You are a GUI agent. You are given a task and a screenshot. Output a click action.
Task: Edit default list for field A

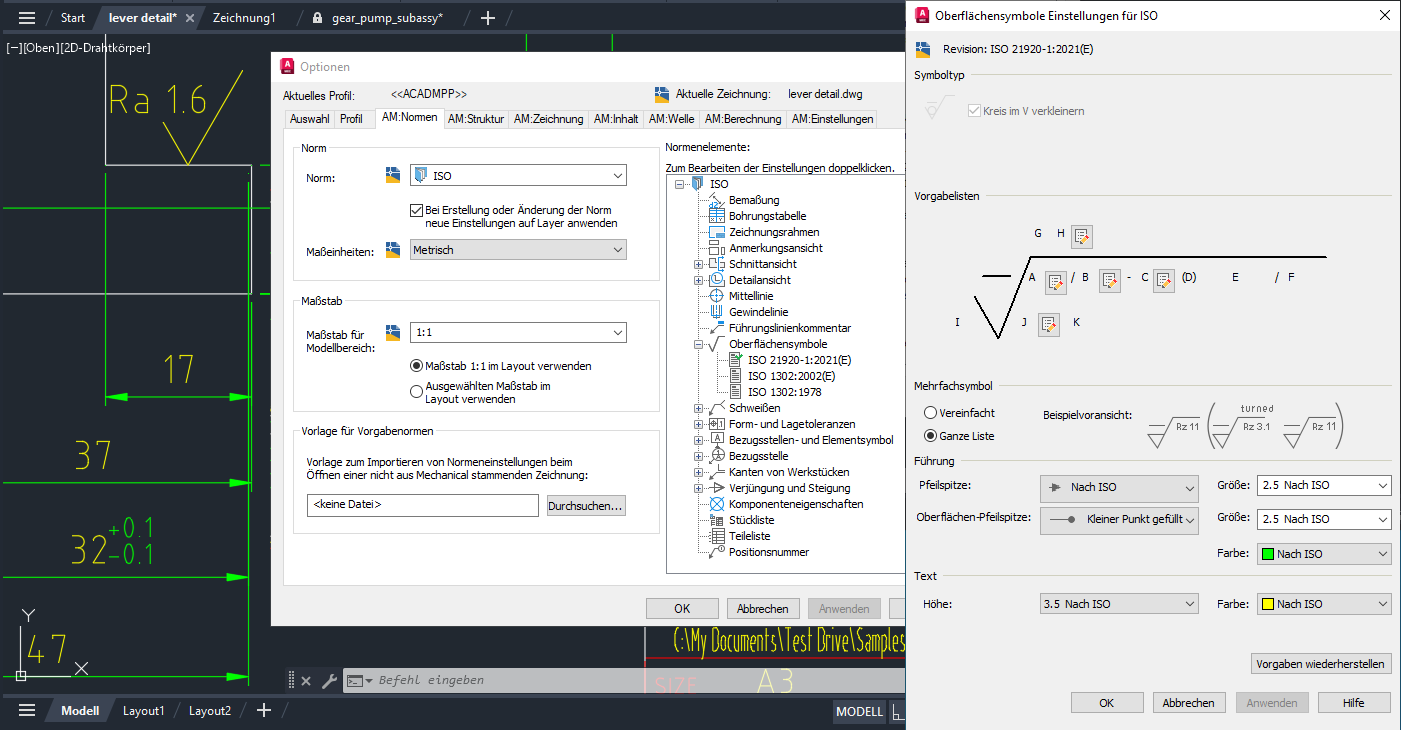tap(1055, 281)
